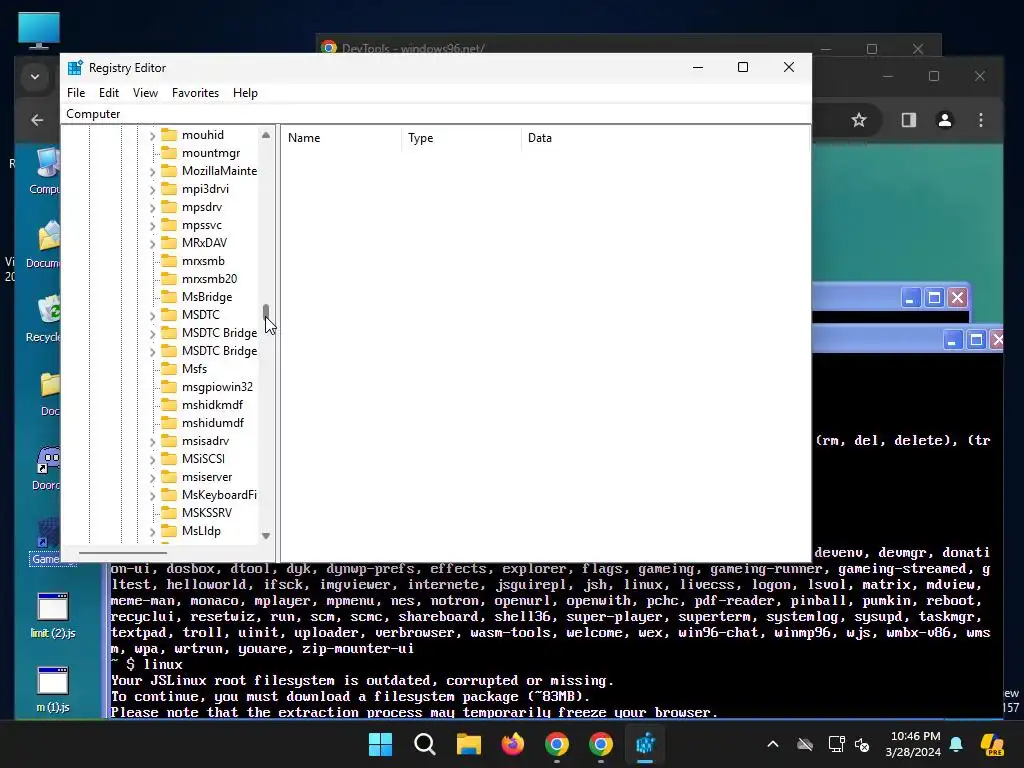This screenshot has width=1024, height=768.
Task: Open Chrome side panel icon
Action: point(908,120)
